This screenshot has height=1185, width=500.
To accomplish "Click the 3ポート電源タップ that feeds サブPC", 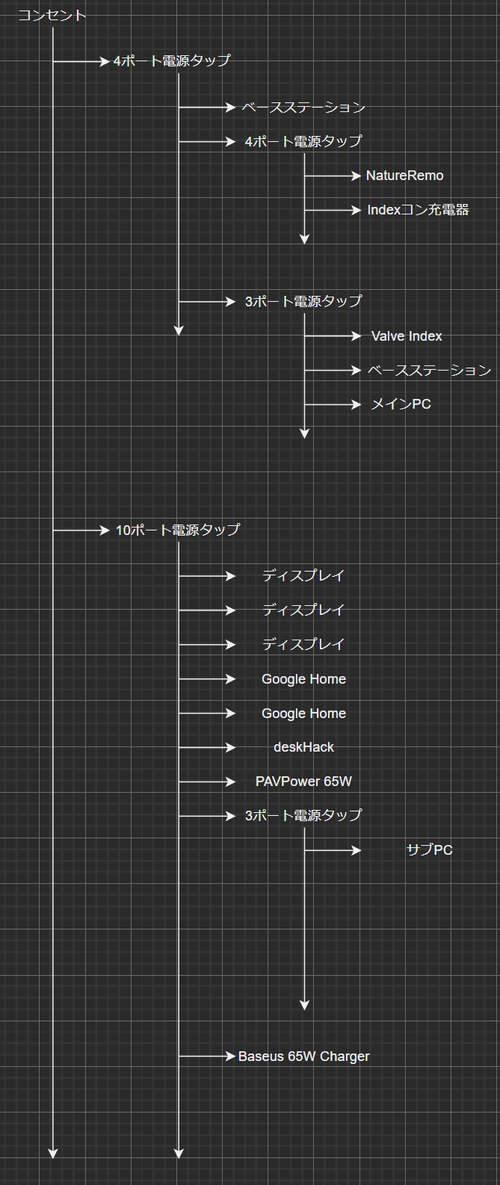I will [x=304, y=815].
